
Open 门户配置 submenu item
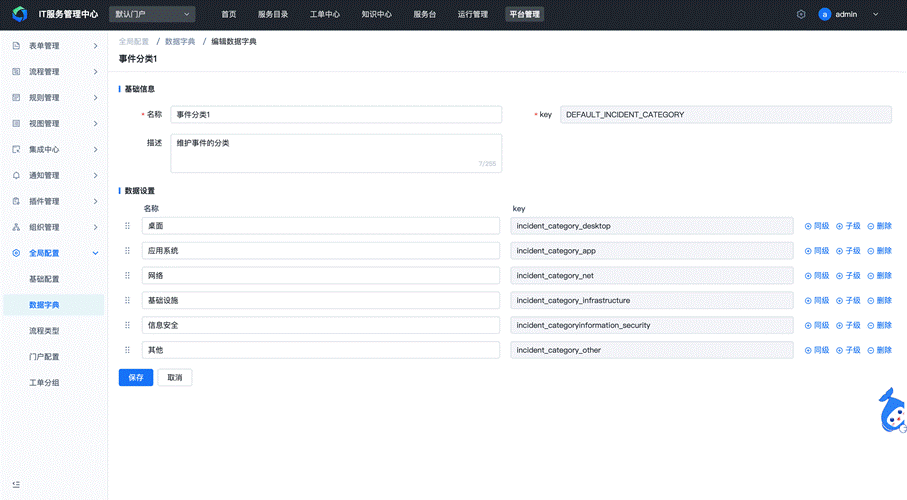tap(45, 357)
